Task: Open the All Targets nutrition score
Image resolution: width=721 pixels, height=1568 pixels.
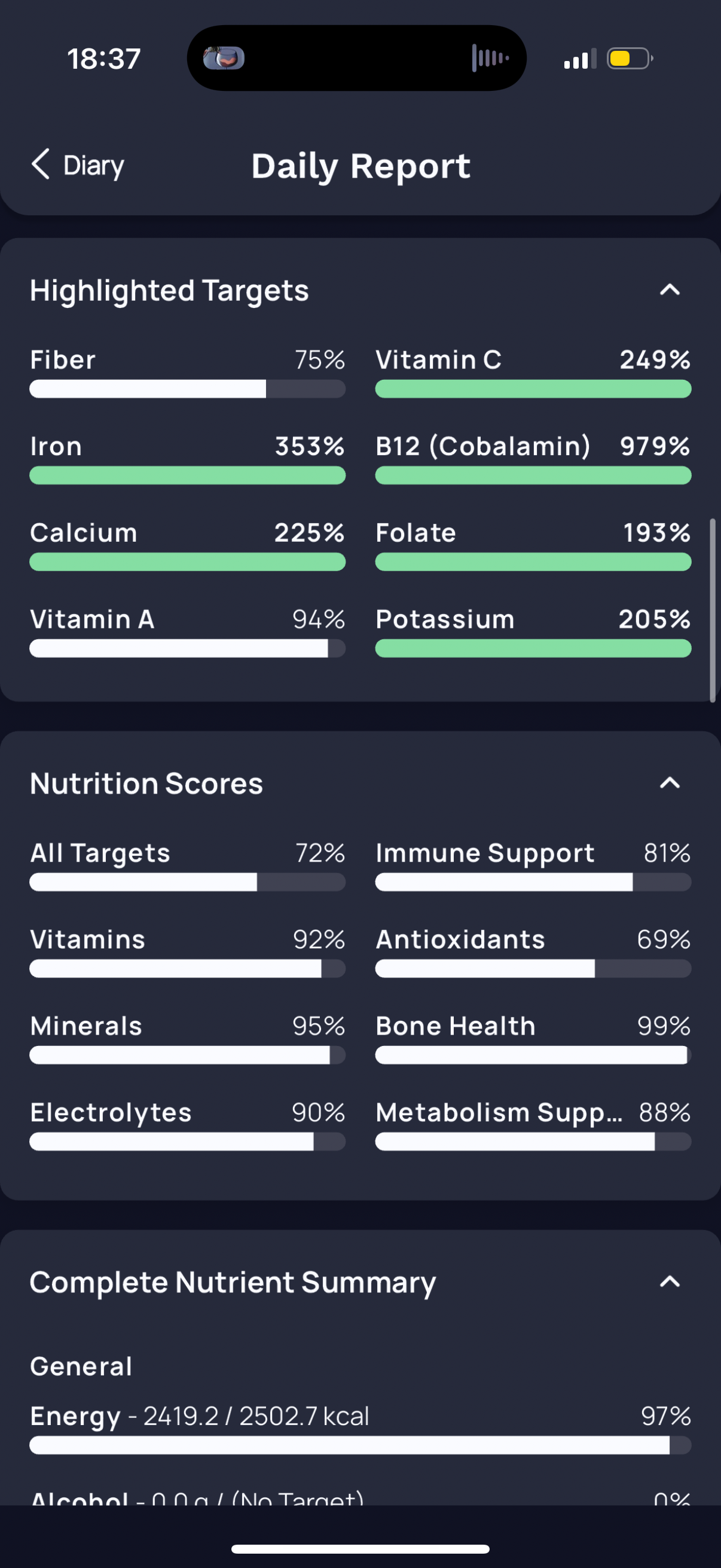Action: click(187, 865)
